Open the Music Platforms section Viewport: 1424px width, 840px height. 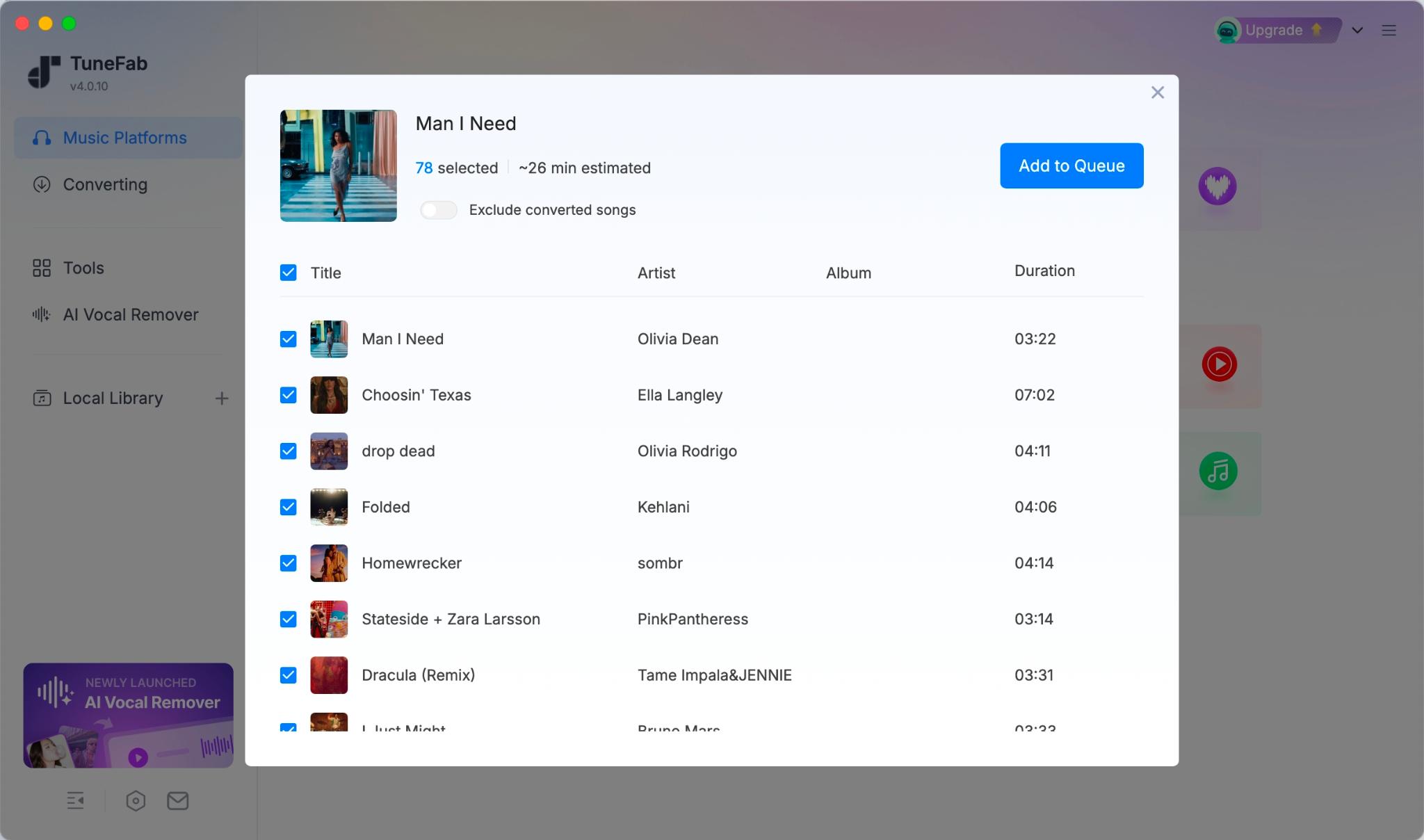coord(128,138)
